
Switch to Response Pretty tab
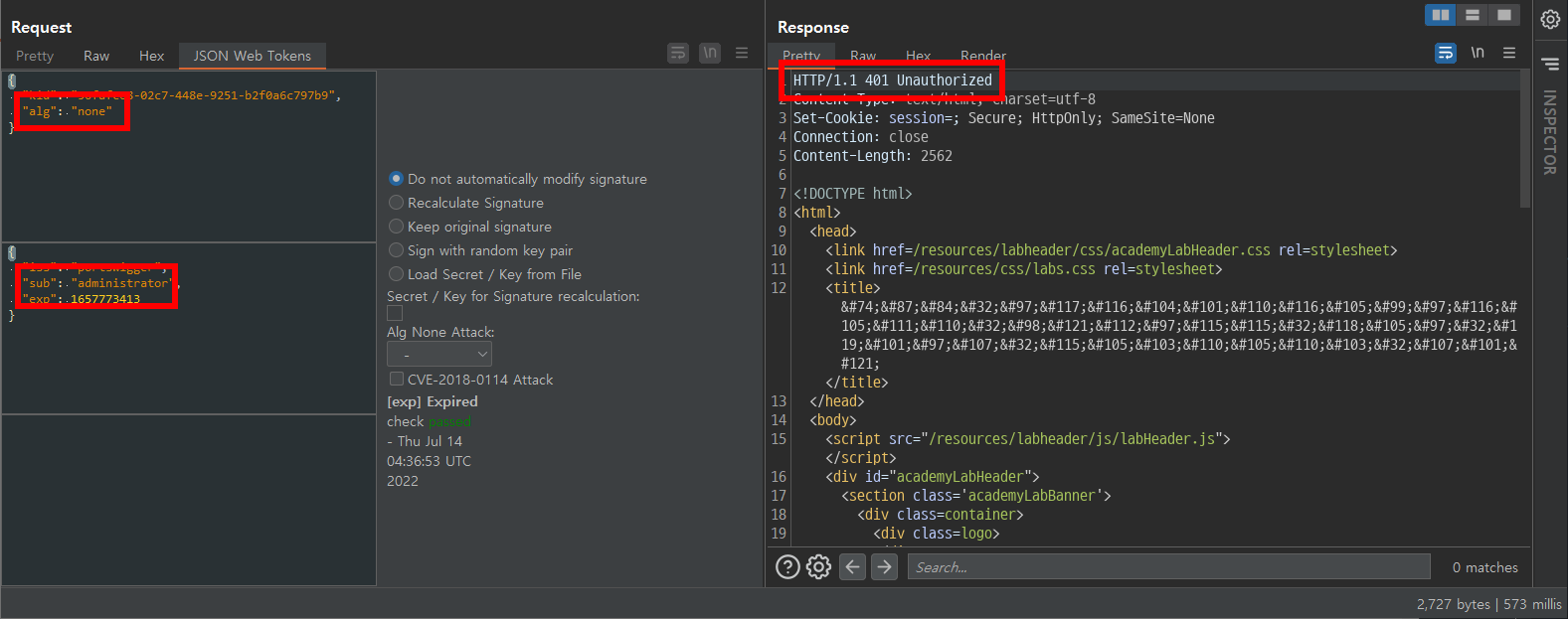pos(801,56)
